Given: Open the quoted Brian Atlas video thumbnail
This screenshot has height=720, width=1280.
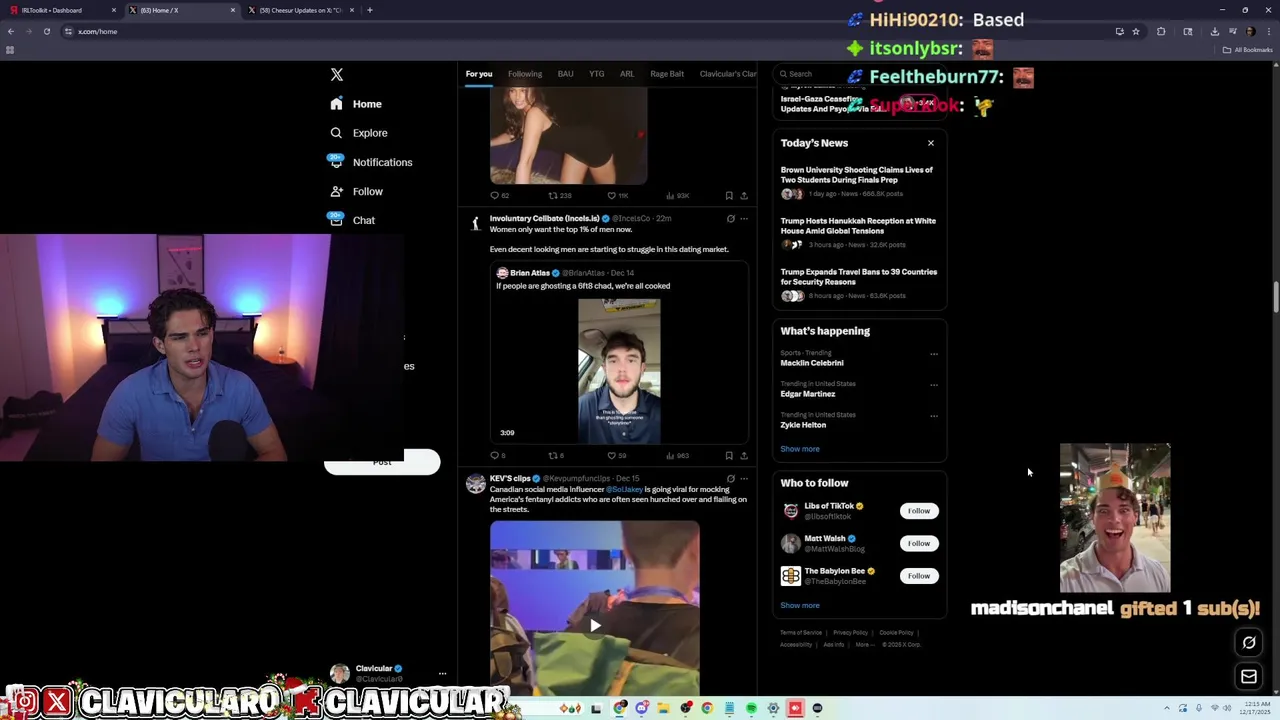Looking at the screenshot, I should (619, 371).
